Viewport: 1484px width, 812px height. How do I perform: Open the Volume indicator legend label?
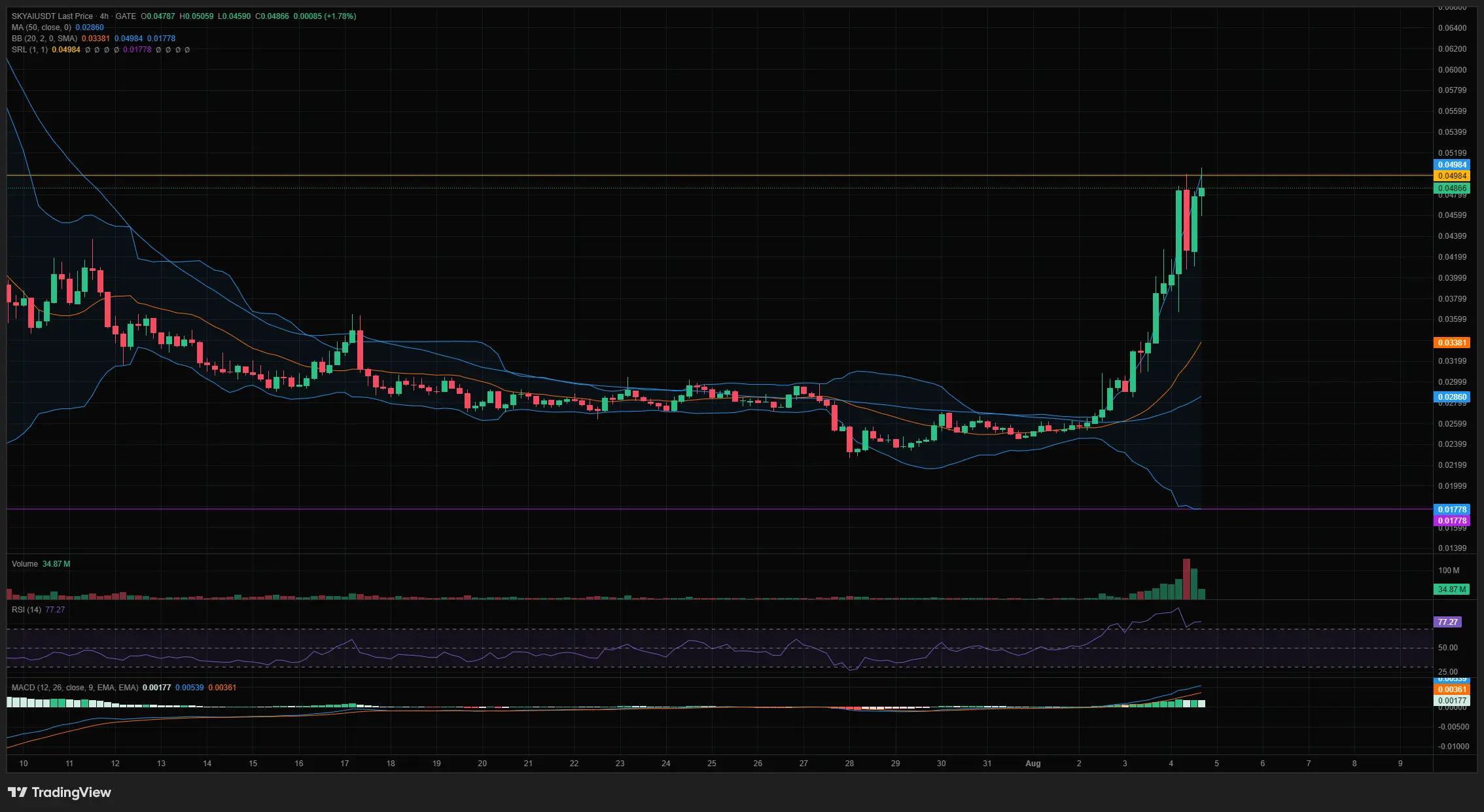pos(25,564)
